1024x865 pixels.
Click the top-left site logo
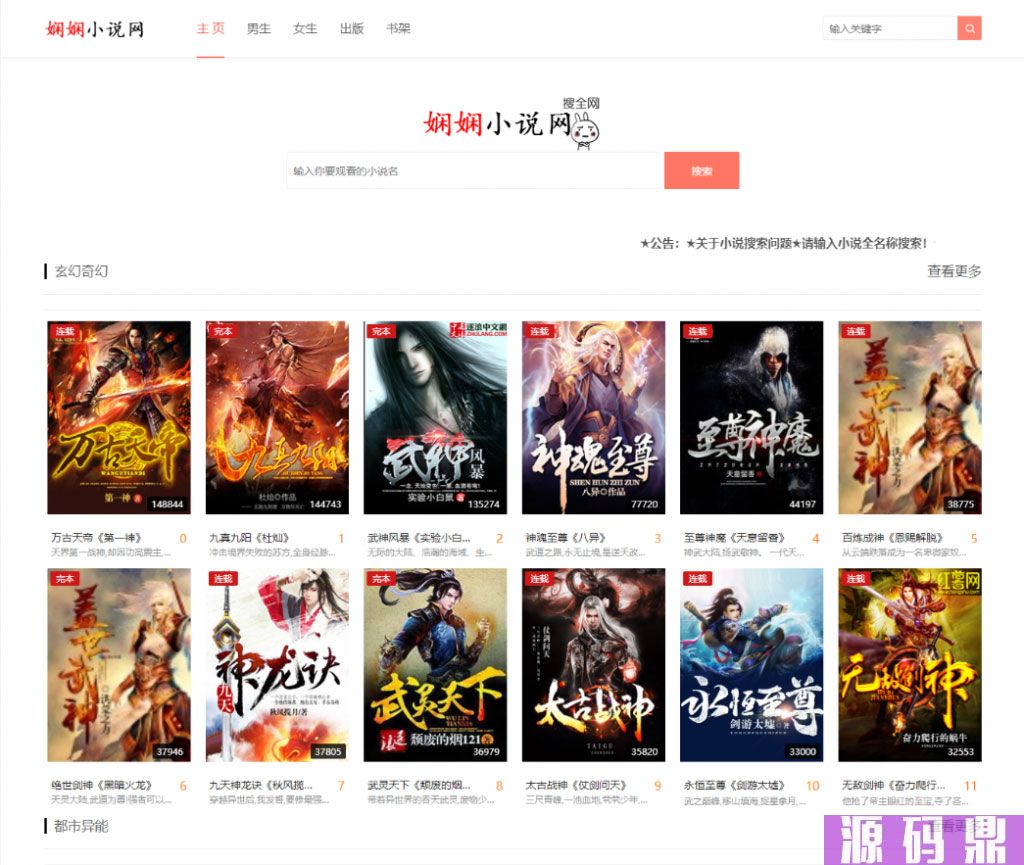(x=95, y=29)
